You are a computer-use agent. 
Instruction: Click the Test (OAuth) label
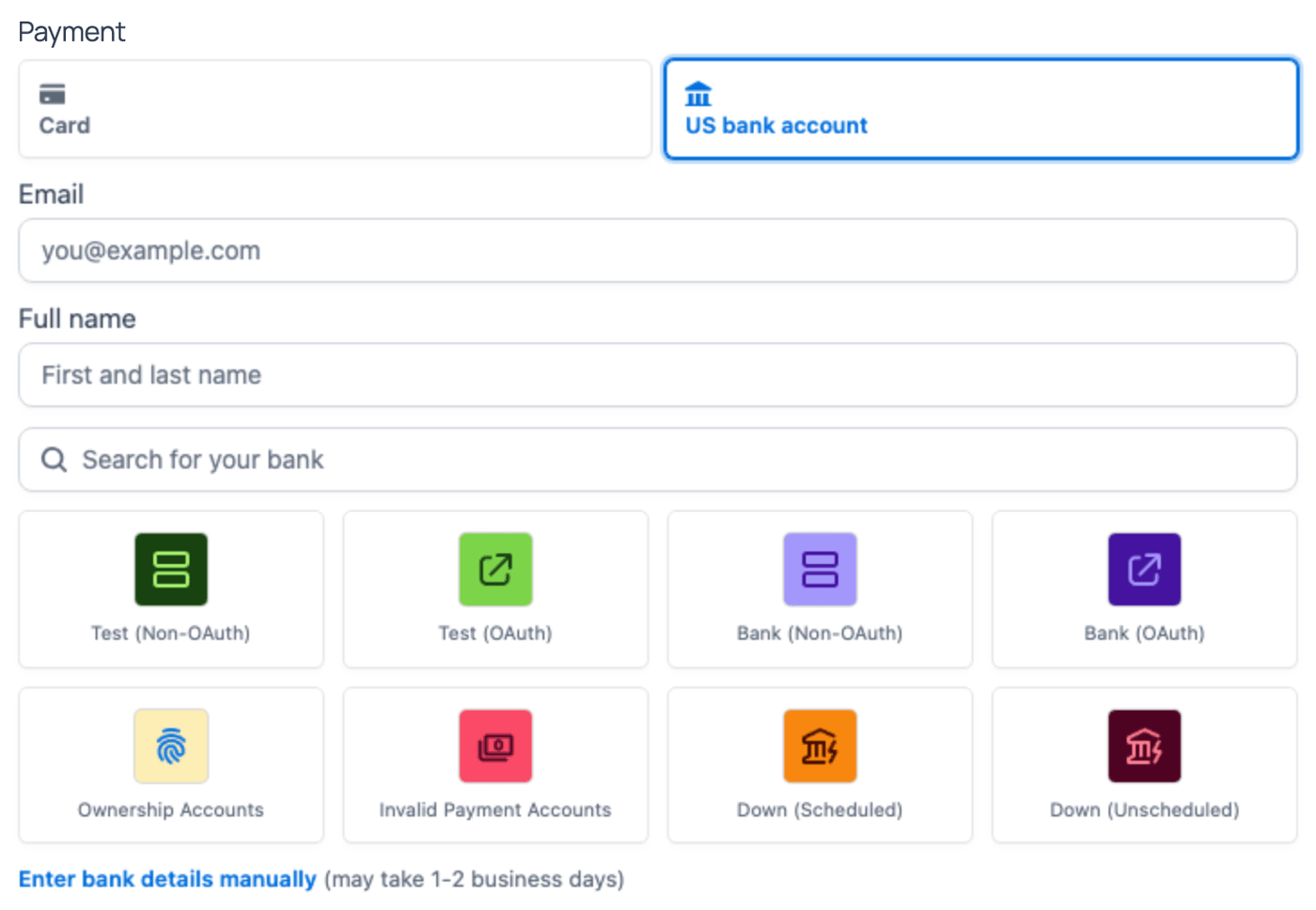[x=495, y=634]
